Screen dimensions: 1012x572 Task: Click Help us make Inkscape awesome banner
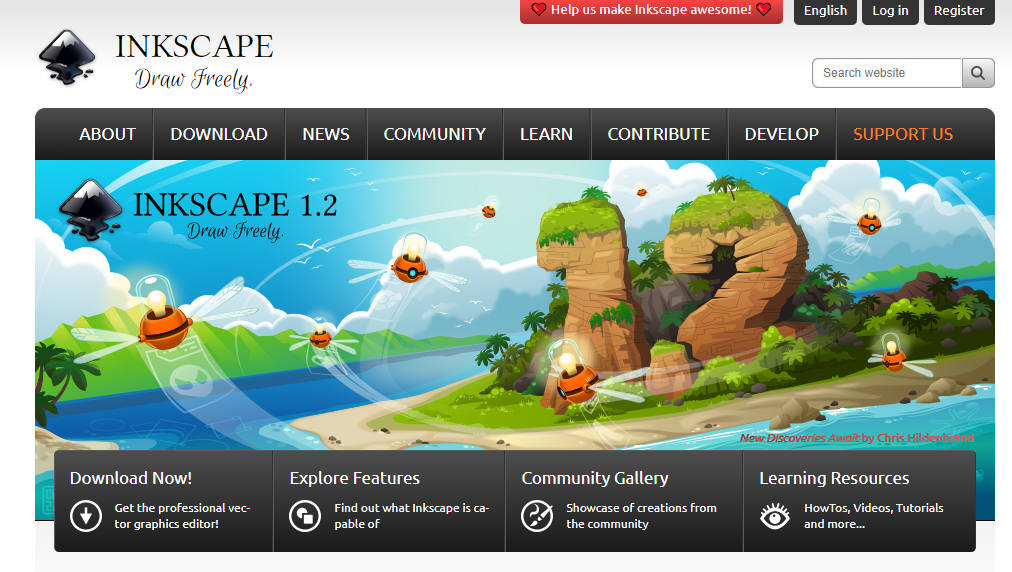tap(651, 10)
